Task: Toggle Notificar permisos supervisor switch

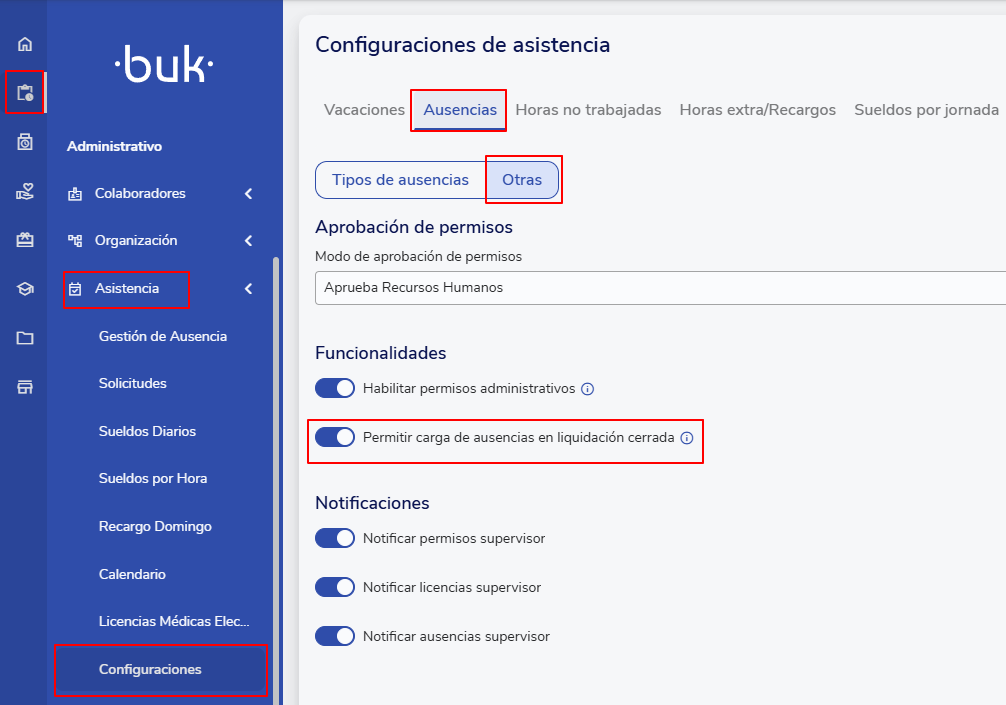Action: (x=335, y=538)
